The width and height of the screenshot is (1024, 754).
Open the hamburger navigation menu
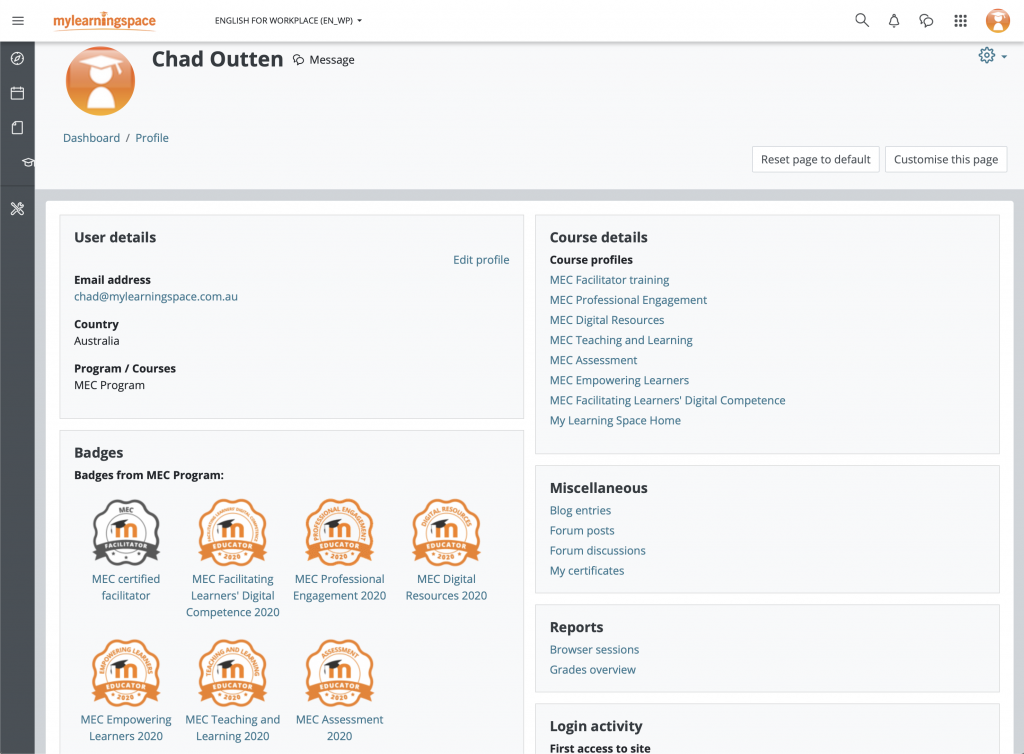tap(18, 21)
